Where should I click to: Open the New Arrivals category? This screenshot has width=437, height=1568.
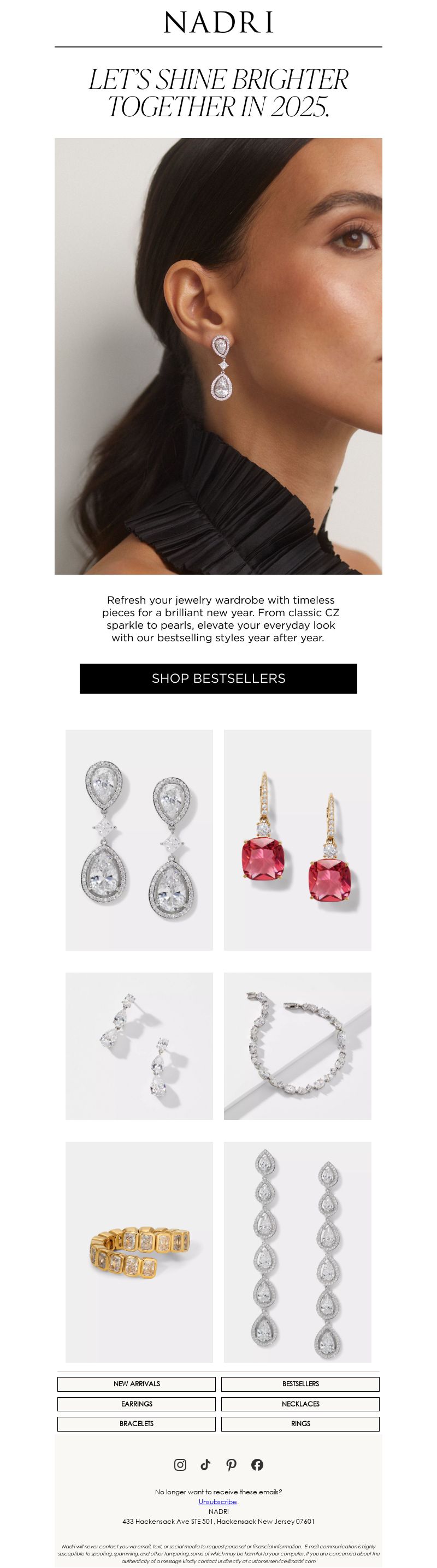point(137,1384)
